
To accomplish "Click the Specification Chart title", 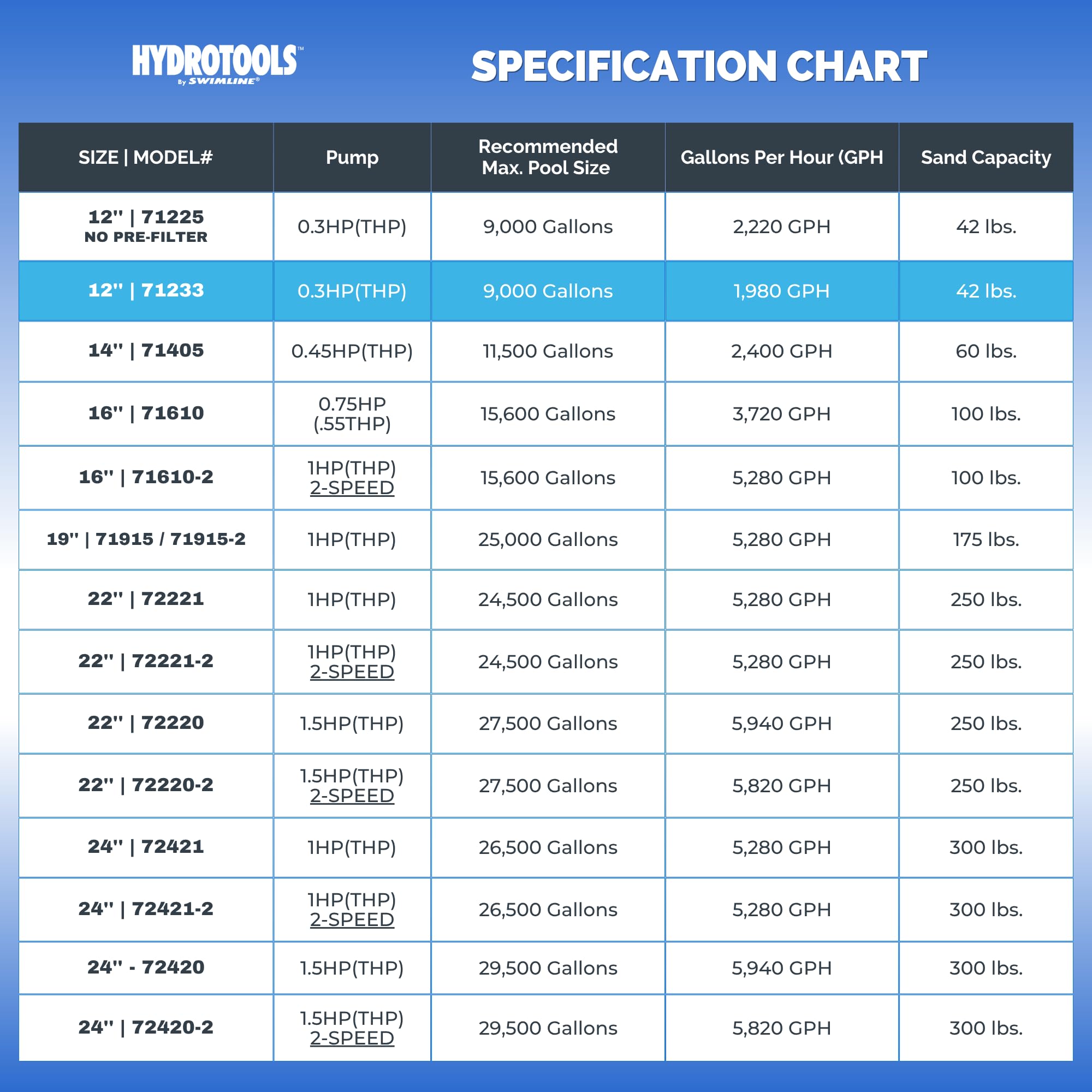I will pos(699,67).
